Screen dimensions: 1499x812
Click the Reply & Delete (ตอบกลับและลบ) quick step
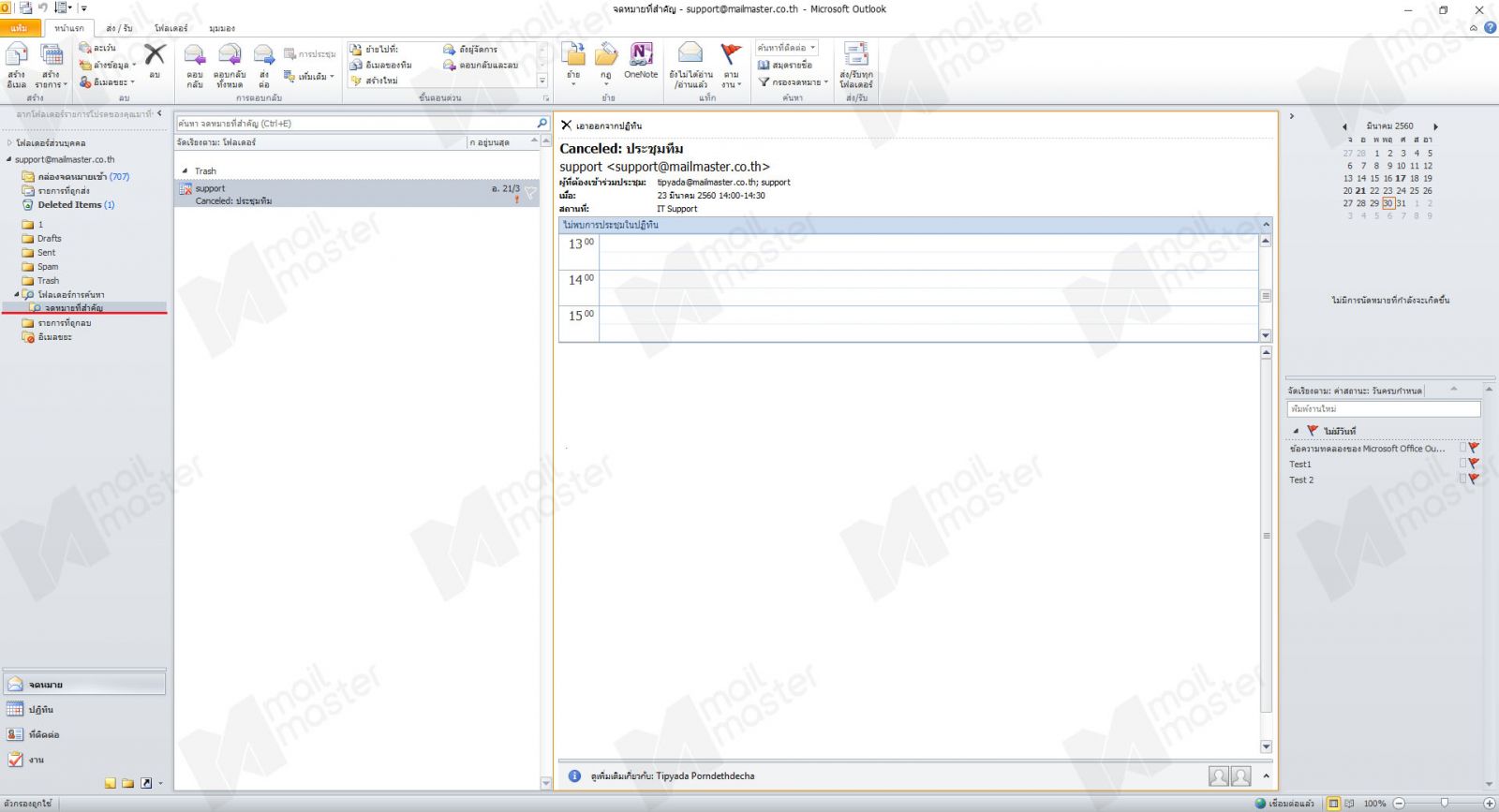coord(481,65)
